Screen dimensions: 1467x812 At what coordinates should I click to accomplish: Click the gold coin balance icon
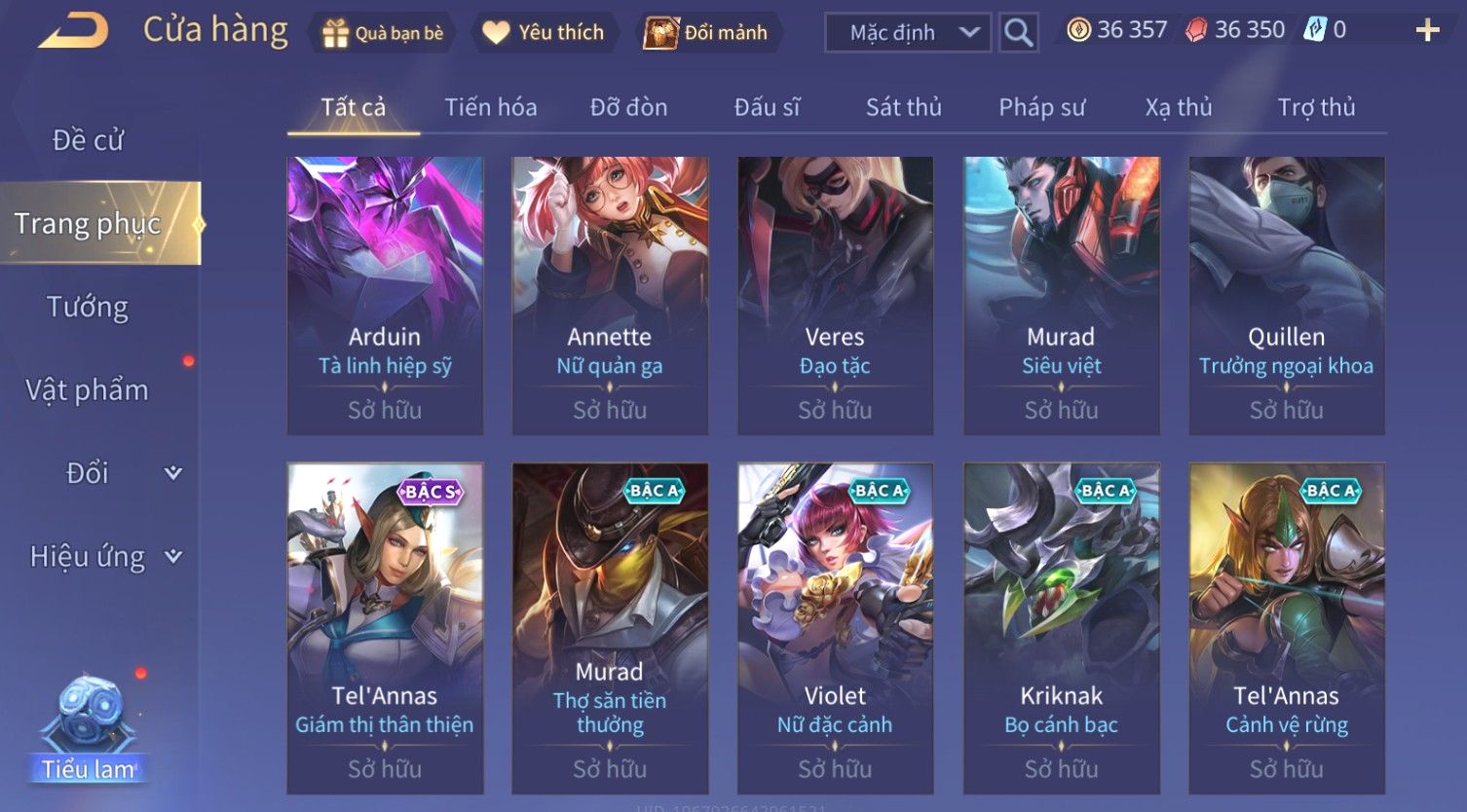coord(1078,30)
